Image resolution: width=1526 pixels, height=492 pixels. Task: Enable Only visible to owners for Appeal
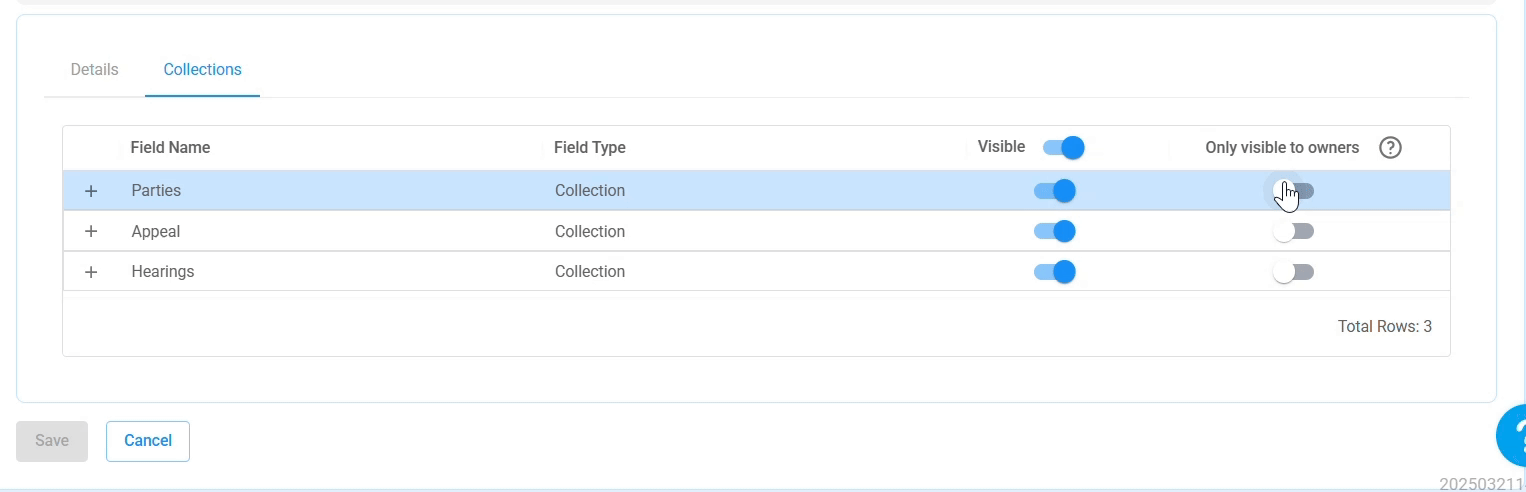click(x=1293, y=231)
